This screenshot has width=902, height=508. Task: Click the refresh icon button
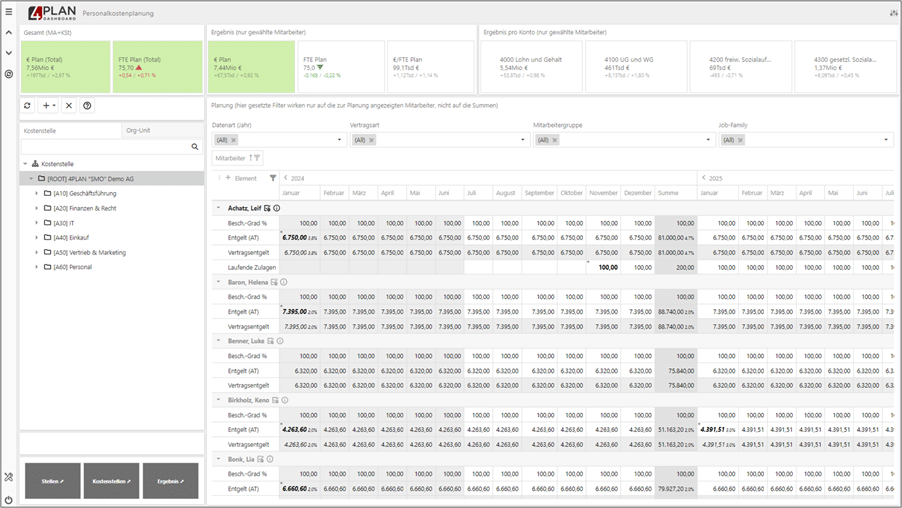click(27, 106)
